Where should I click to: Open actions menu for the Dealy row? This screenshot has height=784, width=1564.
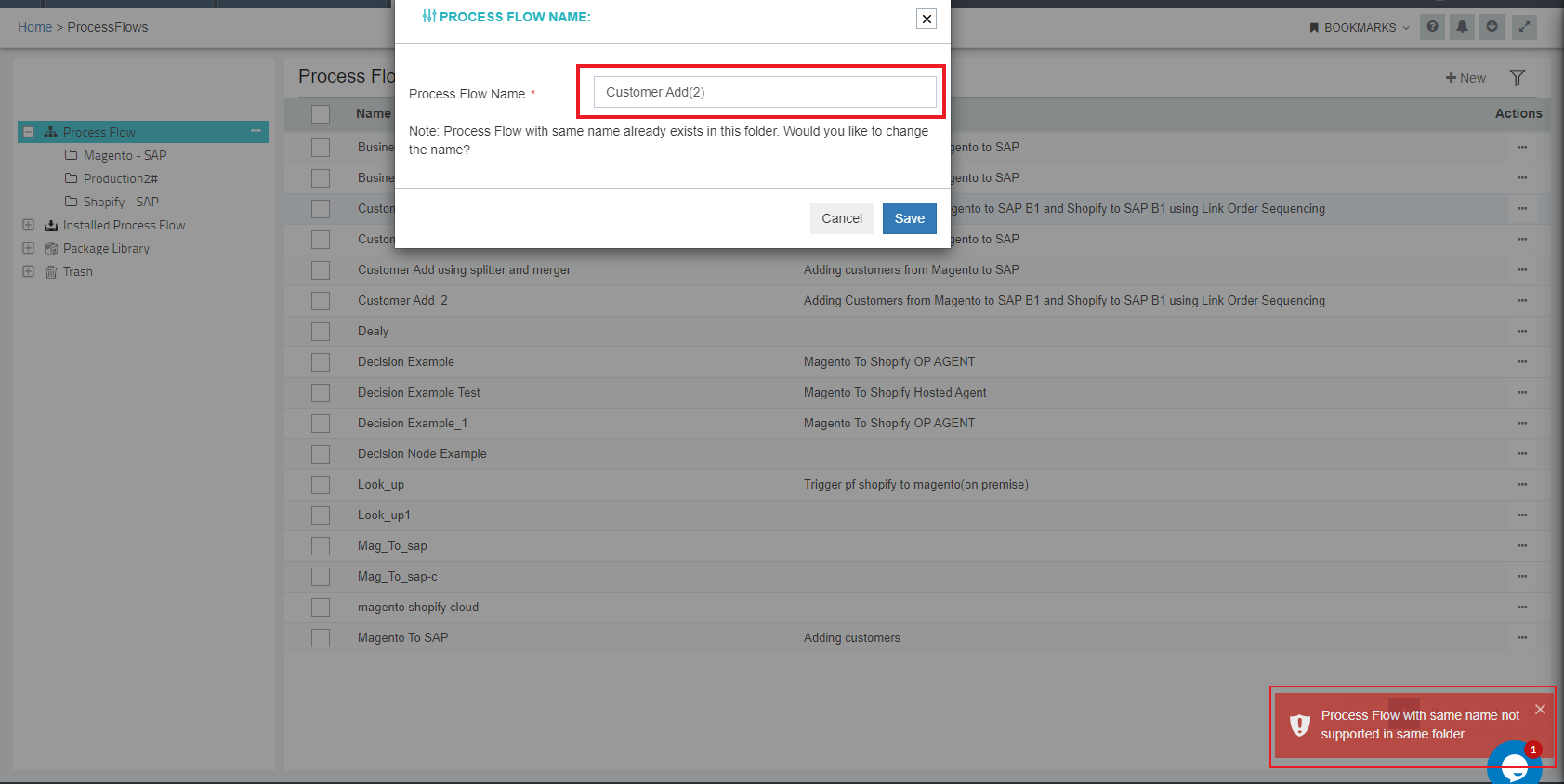[1522, 332]
